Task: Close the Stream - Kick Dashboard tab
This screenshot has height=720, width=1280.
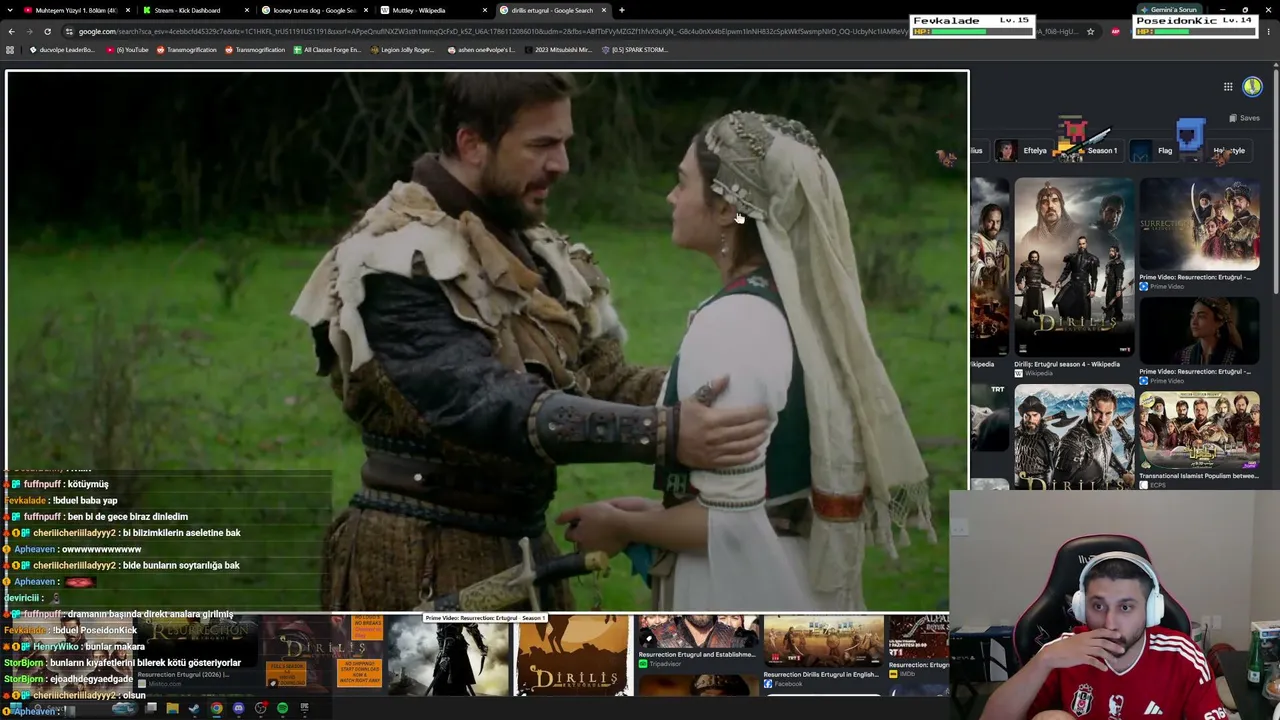Action: pos(247,10)
